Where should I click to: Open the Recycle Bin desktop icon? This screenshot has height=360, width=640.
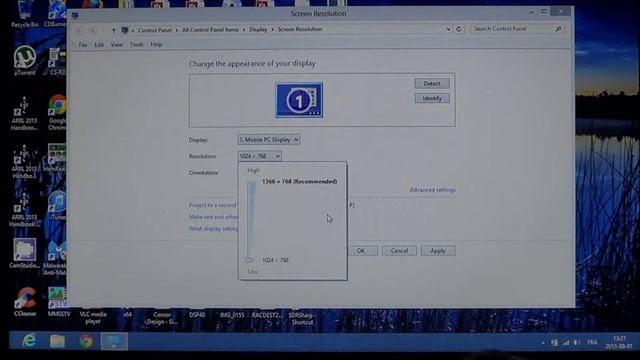coord(25,14)
